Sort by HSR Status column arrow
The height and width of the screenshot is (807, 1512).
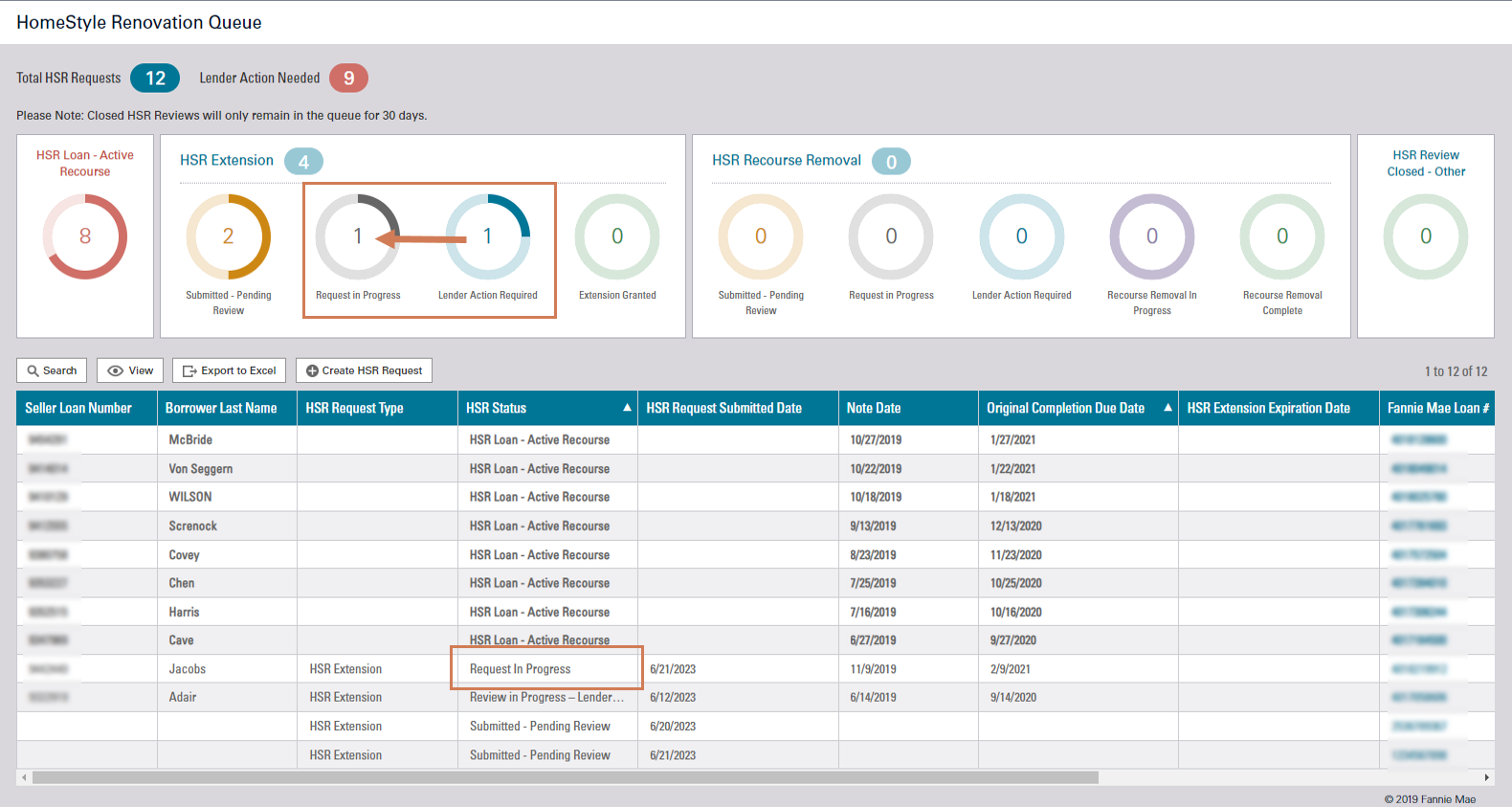(627, 408)
